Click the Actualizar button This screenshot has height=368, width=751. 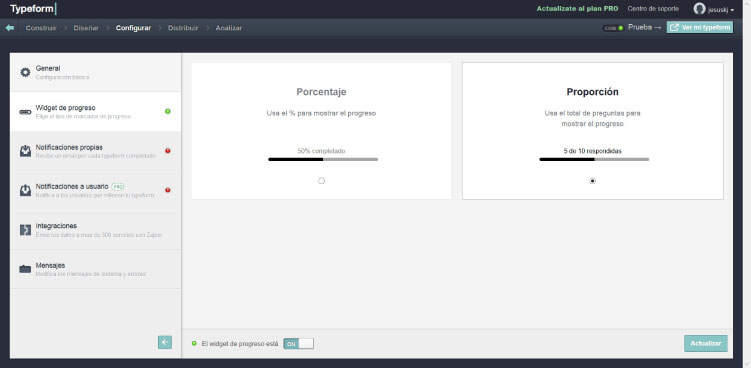[705, 344]
